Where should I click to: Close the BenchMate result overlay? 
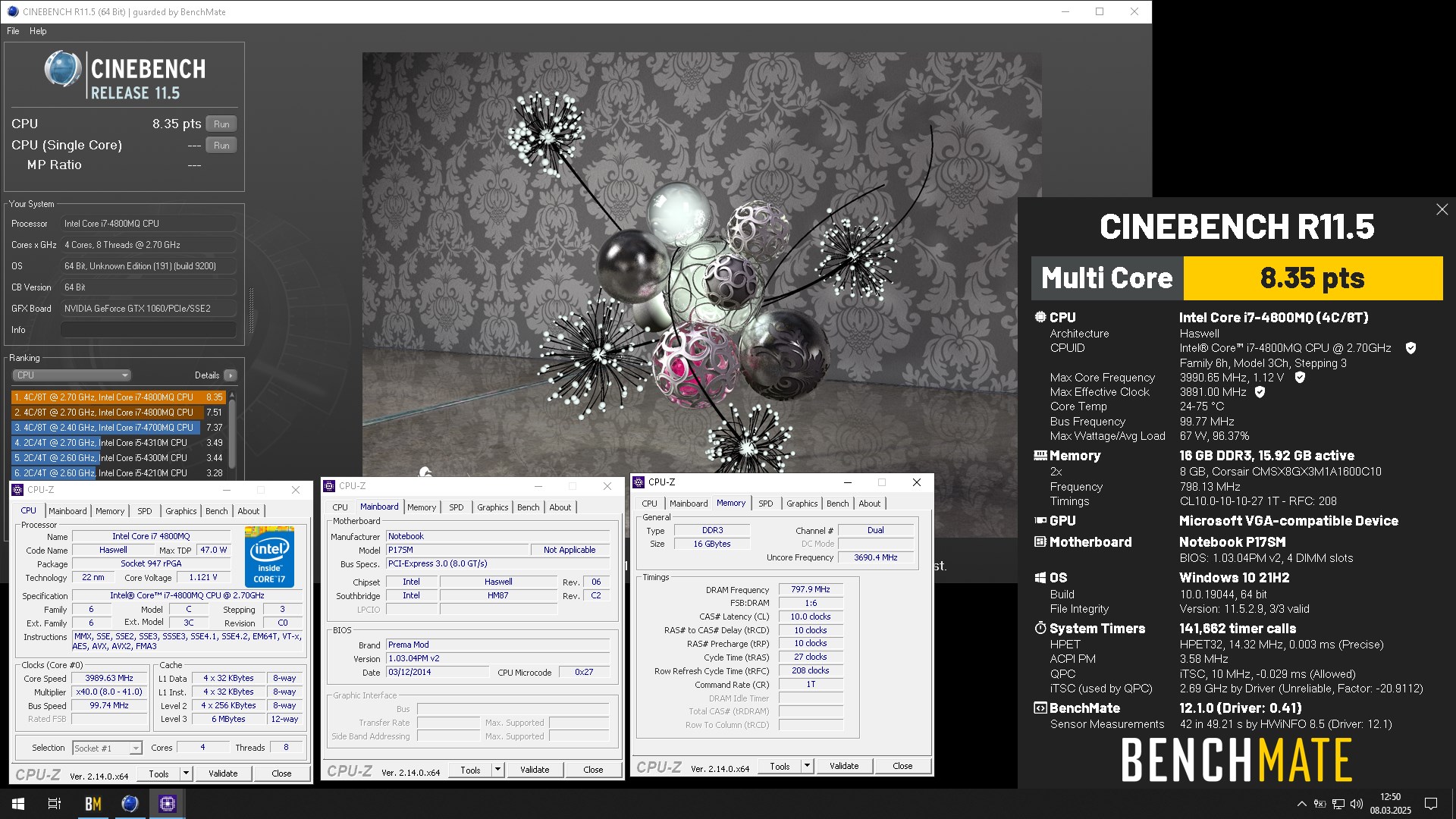[x=1442, y=209]
